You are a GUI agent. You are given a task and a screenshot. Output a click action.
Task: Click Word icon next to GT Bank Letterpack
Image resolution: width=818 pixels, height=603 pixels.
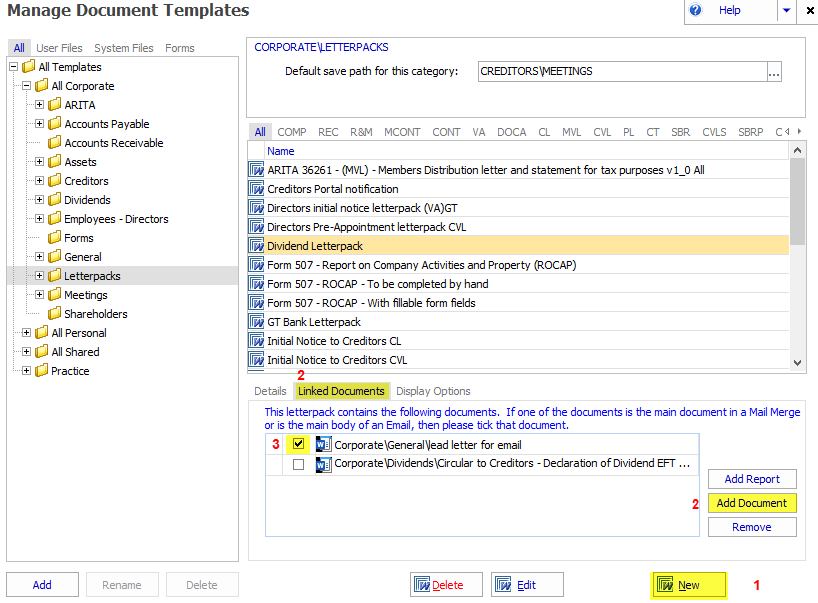click(256, 322)
